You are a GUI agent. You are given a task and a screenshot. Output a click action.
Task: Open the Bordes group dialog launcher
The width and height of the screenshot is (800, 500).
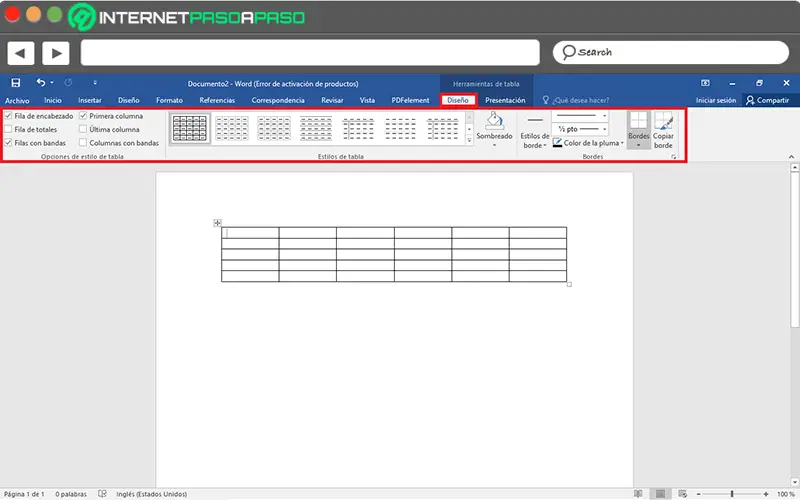pyautogui.click(x=673, y=157)
